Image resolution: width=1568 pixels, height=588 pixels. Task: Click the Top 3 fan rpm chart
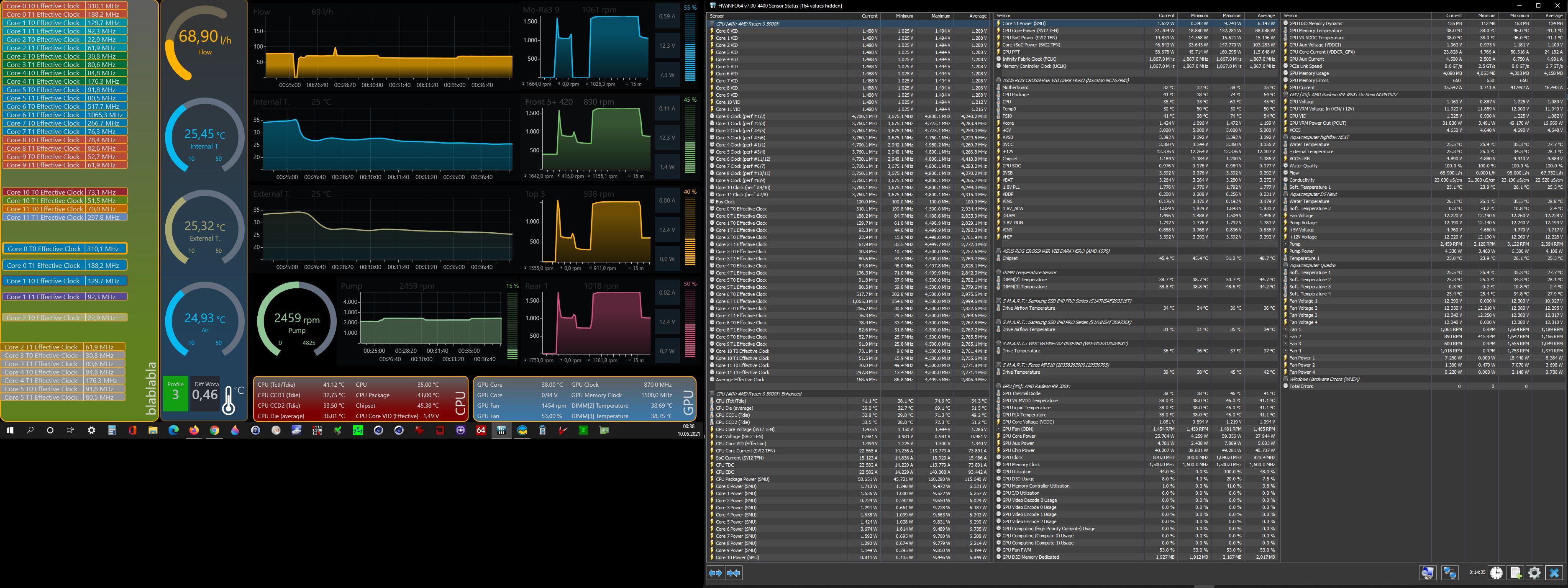[586, 231]
